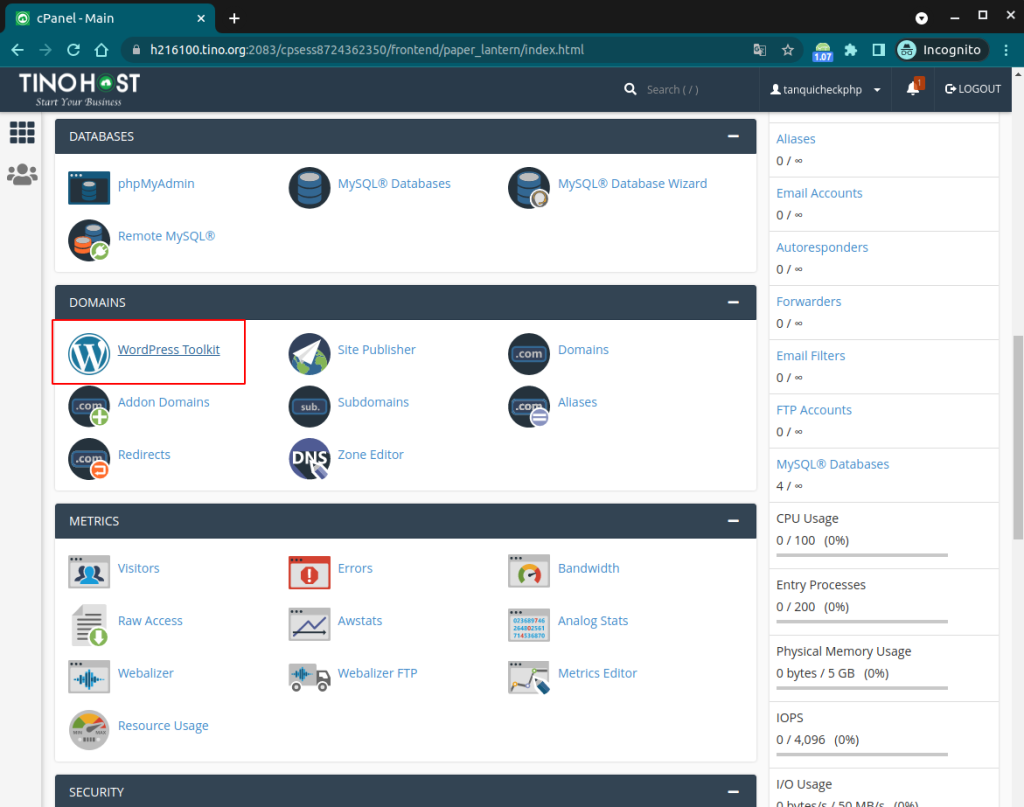Collapse the Databases section

pos(733,136)
